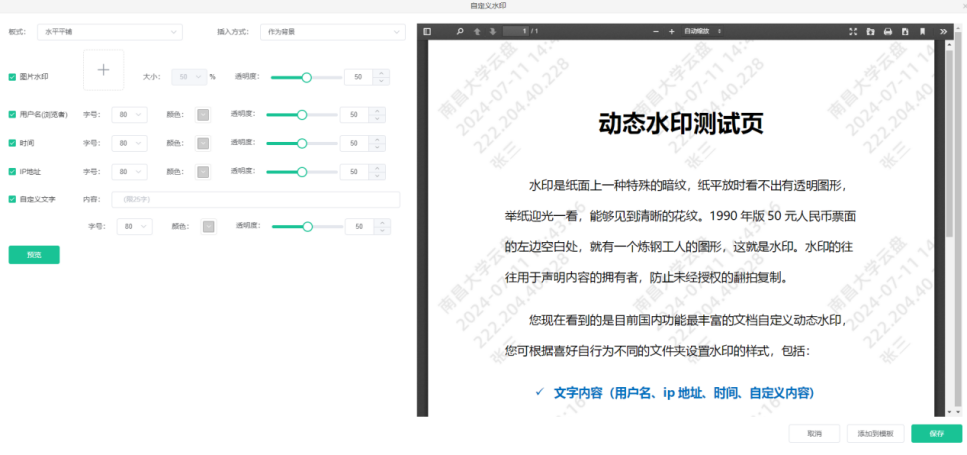Screen dimensions: 967x455
Task: Click the PDF page number field
Action: [x=516, y=31]
